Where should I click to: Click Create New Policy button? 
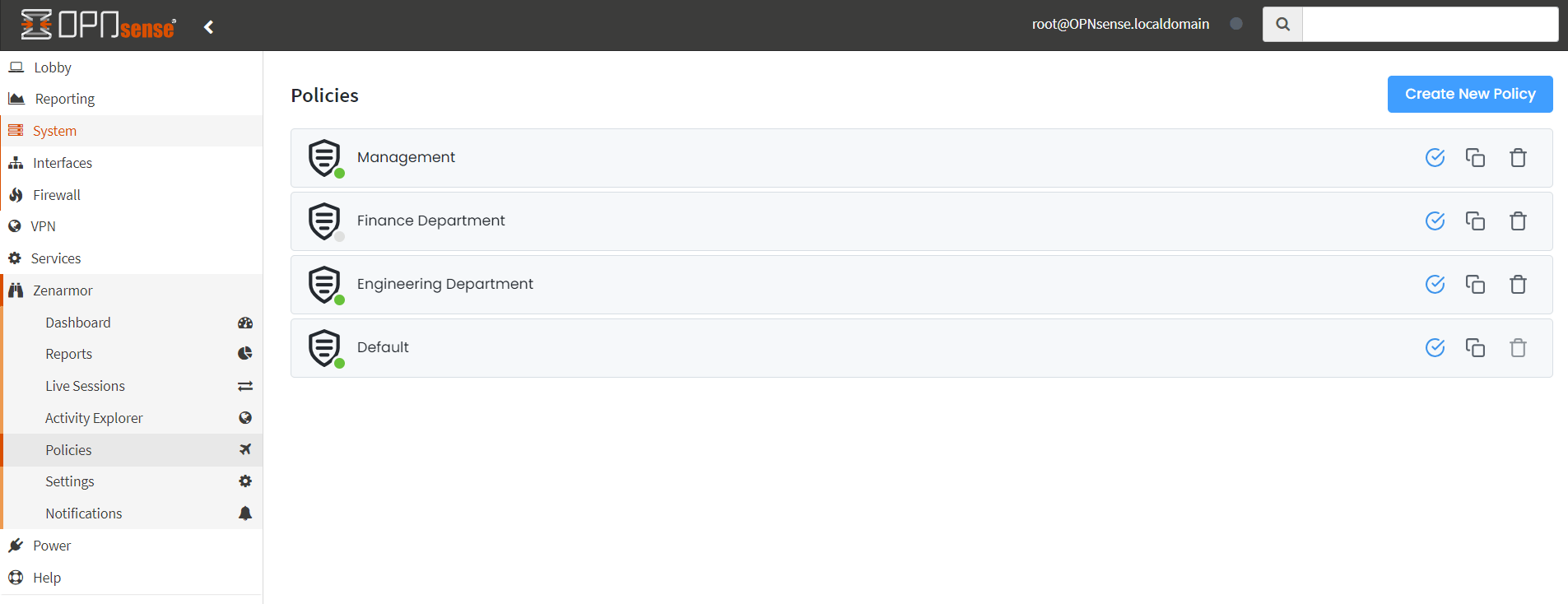[1469, 94]
